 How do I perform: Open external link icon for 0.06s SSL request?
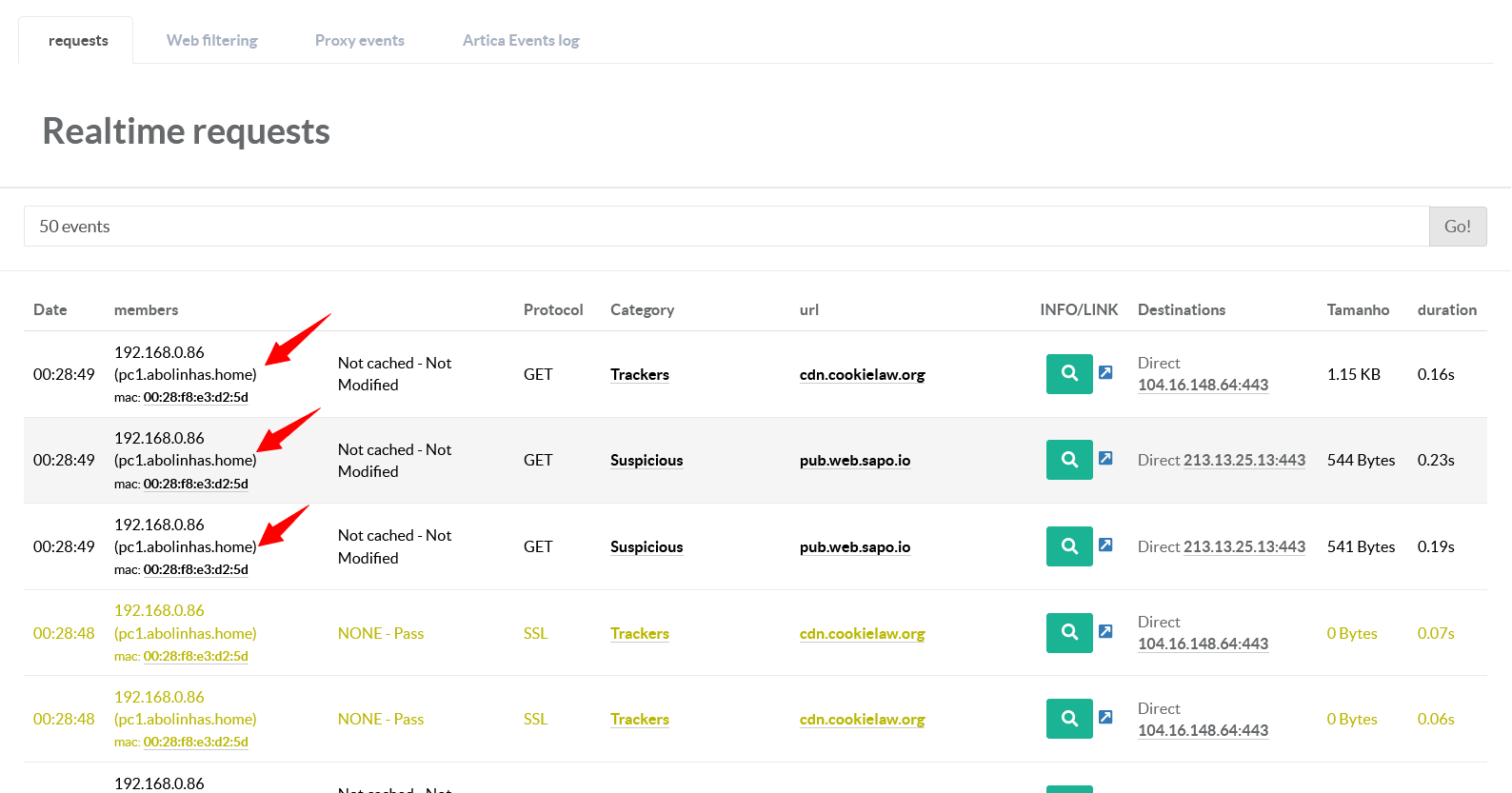coord(1105,717)
